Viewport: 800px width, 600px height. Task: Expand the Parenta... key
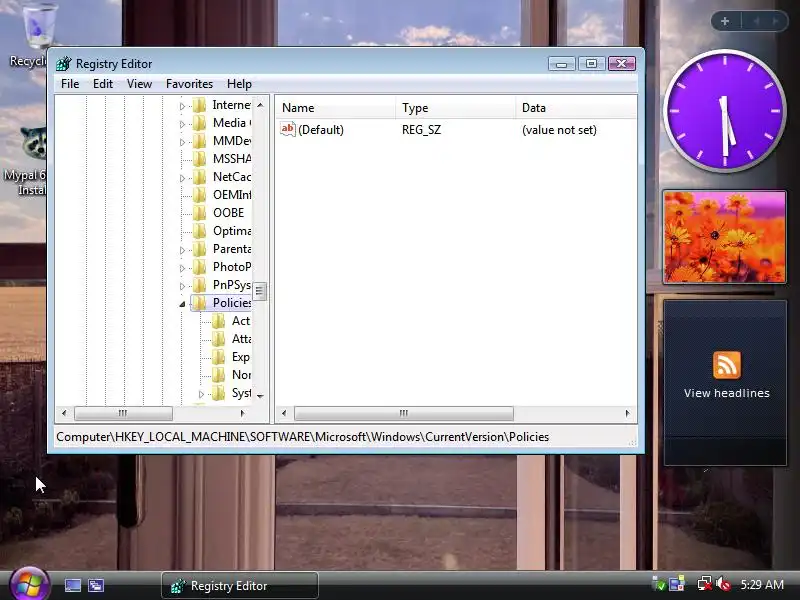tap(182, 250)
